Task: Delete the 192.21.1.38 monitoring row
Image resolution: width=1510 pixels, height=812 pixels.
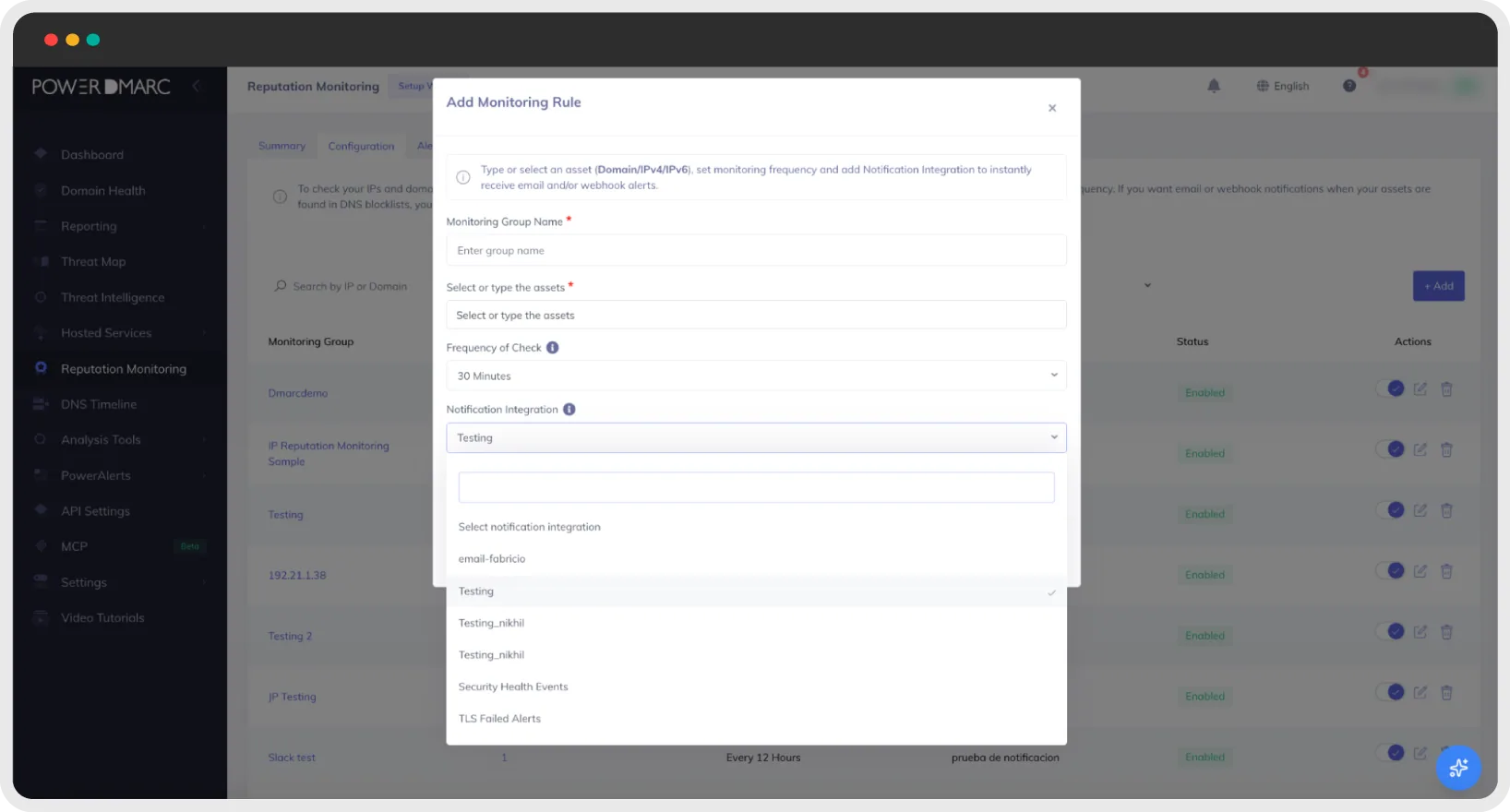Action: tap(1446, 571)
